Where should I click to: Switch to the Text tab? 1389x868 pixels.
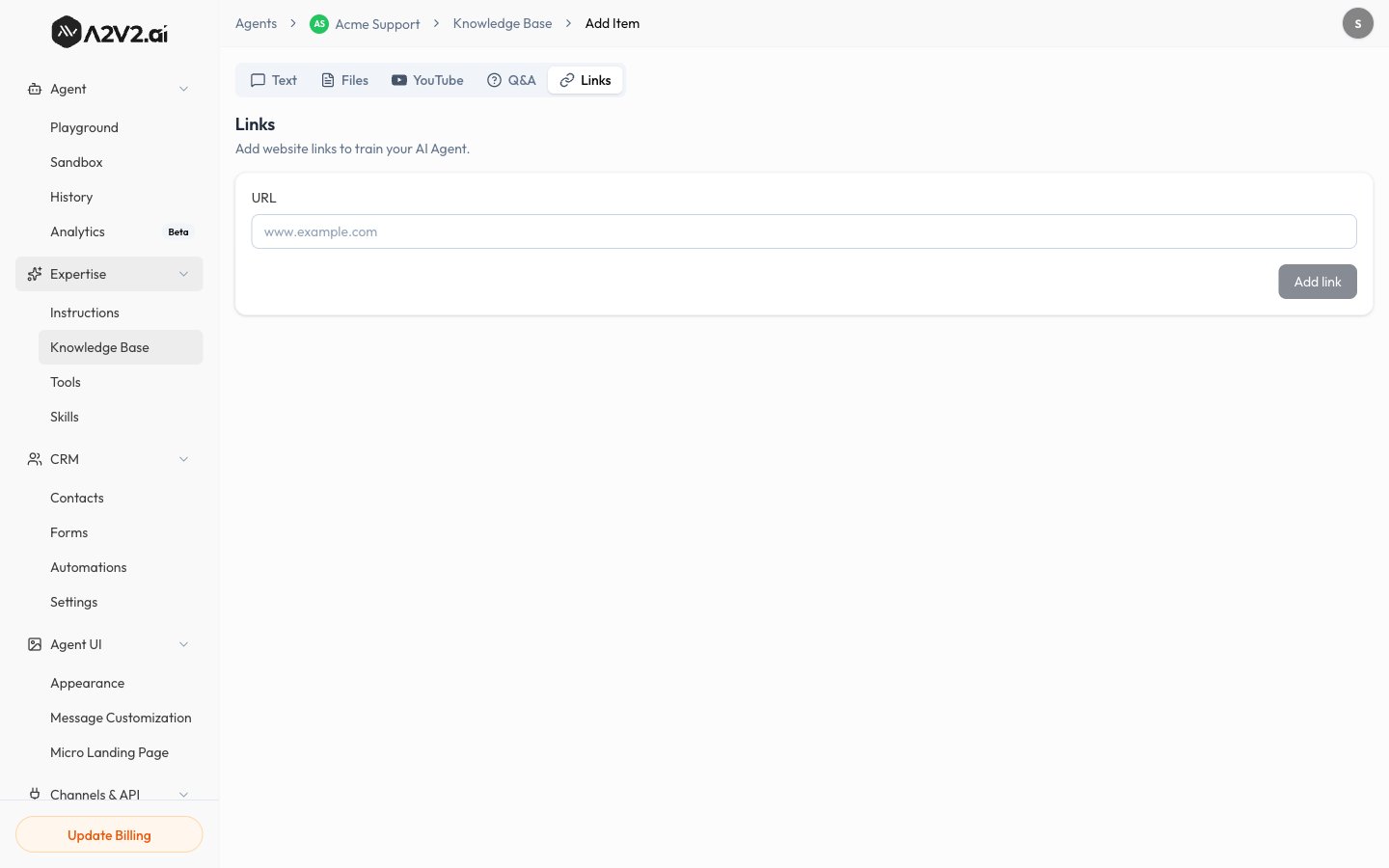point(274,80)
